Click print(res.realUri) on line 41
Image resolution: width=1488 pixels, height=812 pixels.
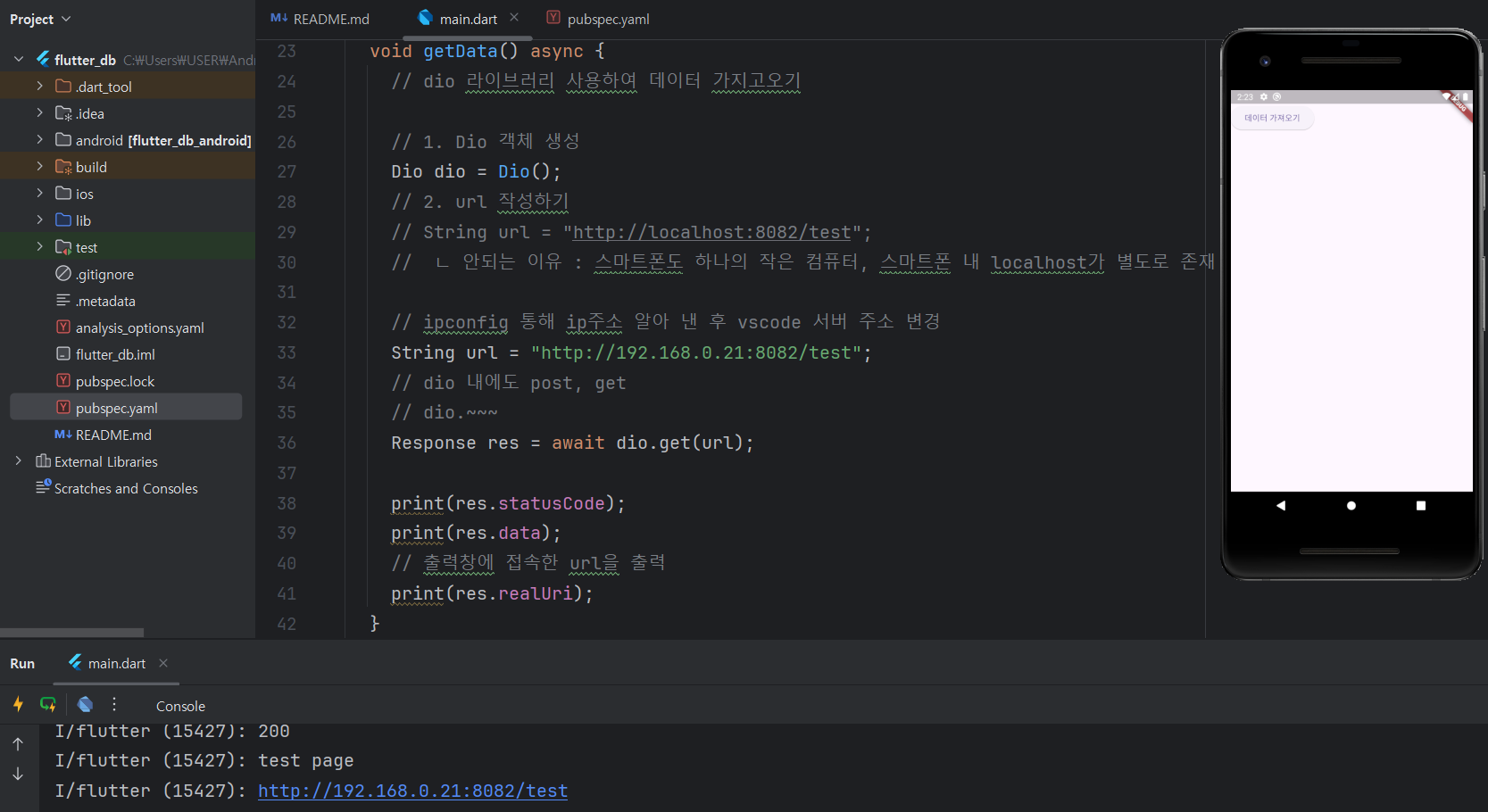pos(492,593)
